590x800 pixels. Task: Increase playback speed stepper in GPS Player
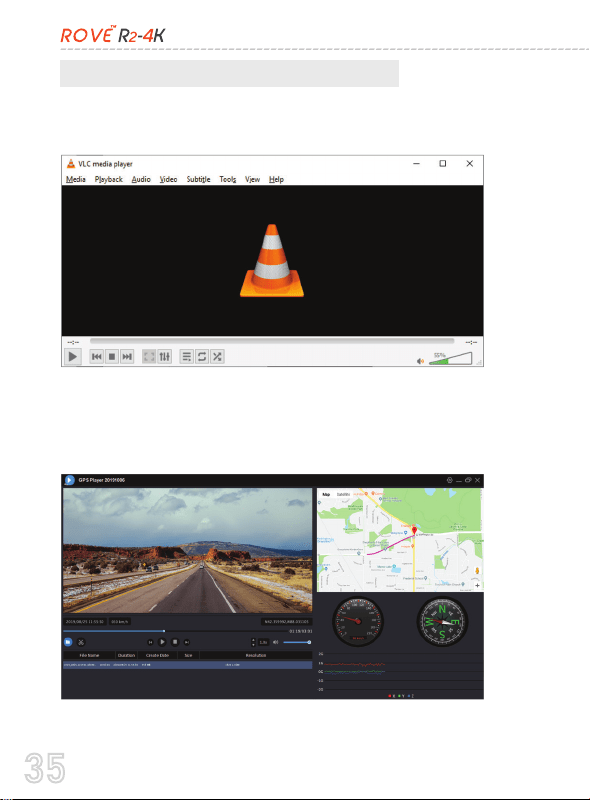click(253, 640)
